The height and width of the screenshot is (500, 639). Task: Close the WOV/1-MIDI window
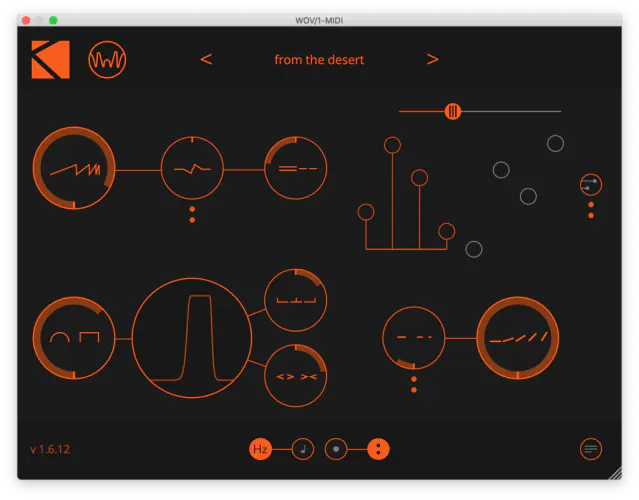(x=26, y=20)
